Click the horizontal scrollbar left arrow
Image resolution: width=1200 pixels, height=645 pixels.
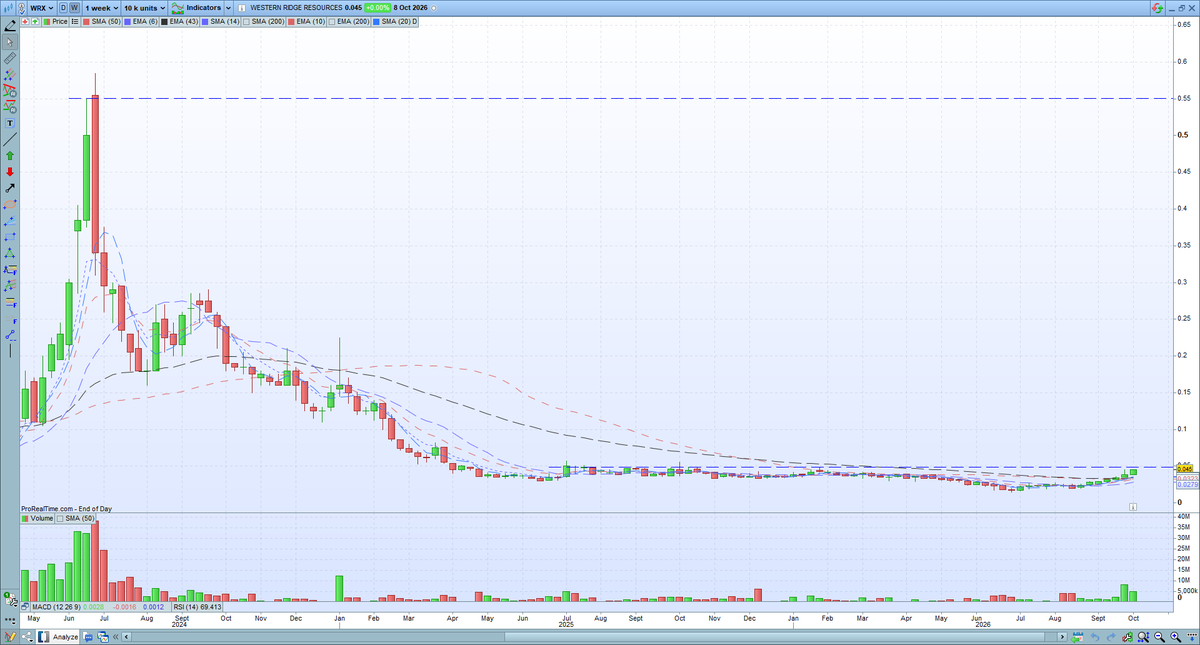(126, 637)
